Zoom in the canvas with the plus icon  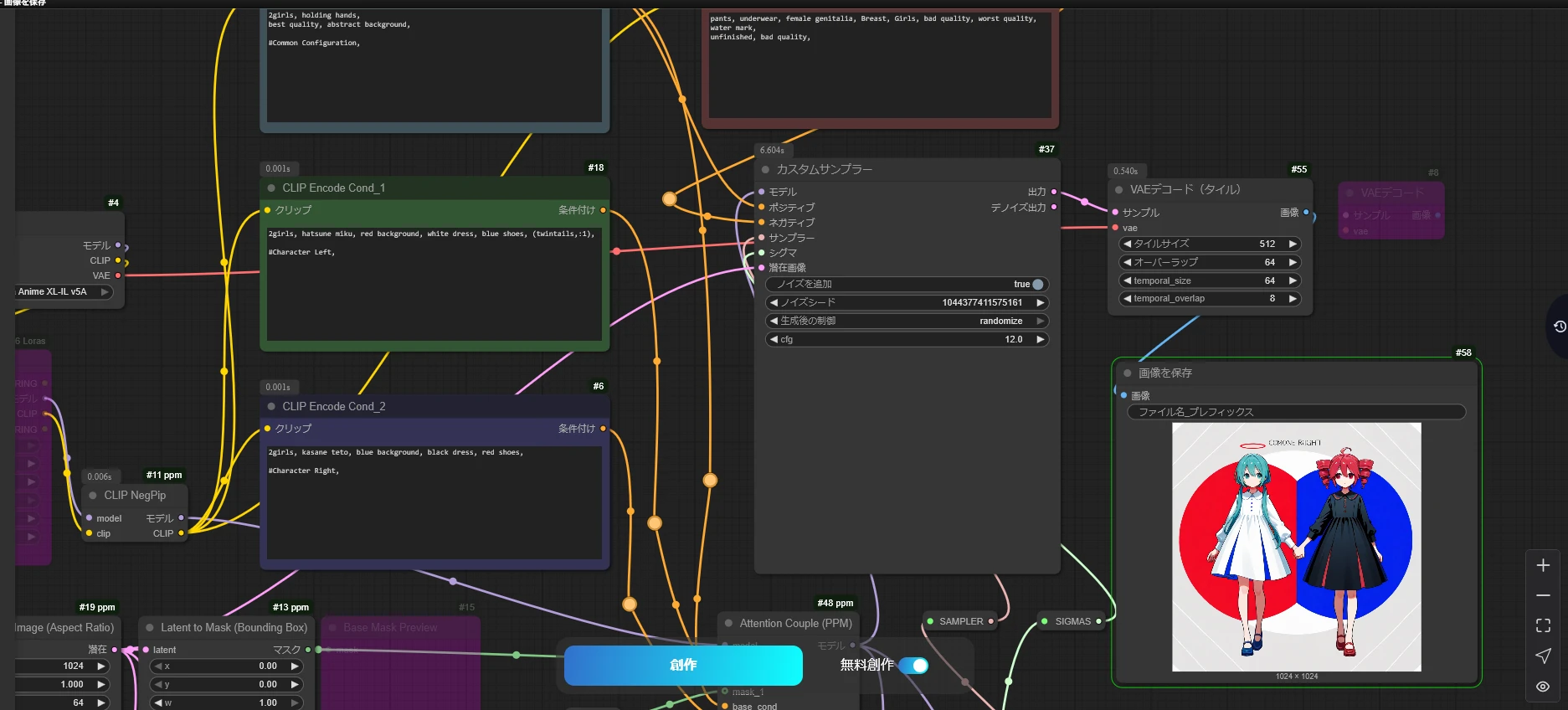[x=1543, y=566]
